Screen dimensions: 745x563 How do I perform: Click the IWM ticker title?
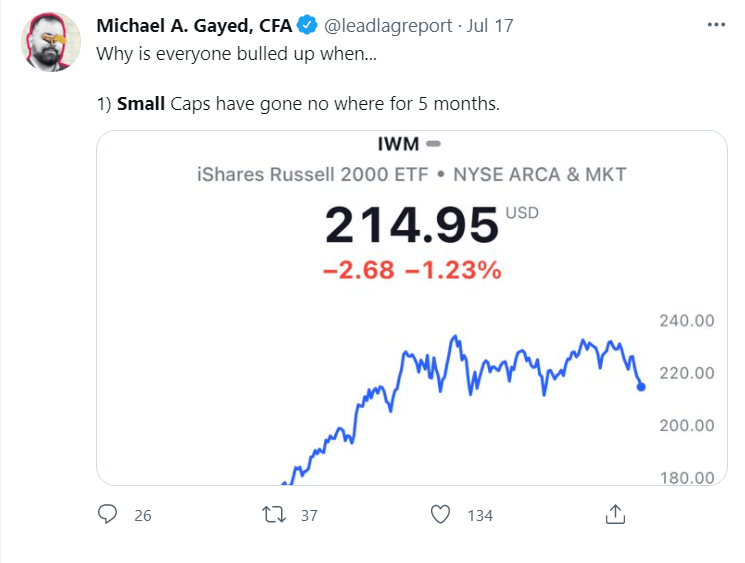[398, 144]
